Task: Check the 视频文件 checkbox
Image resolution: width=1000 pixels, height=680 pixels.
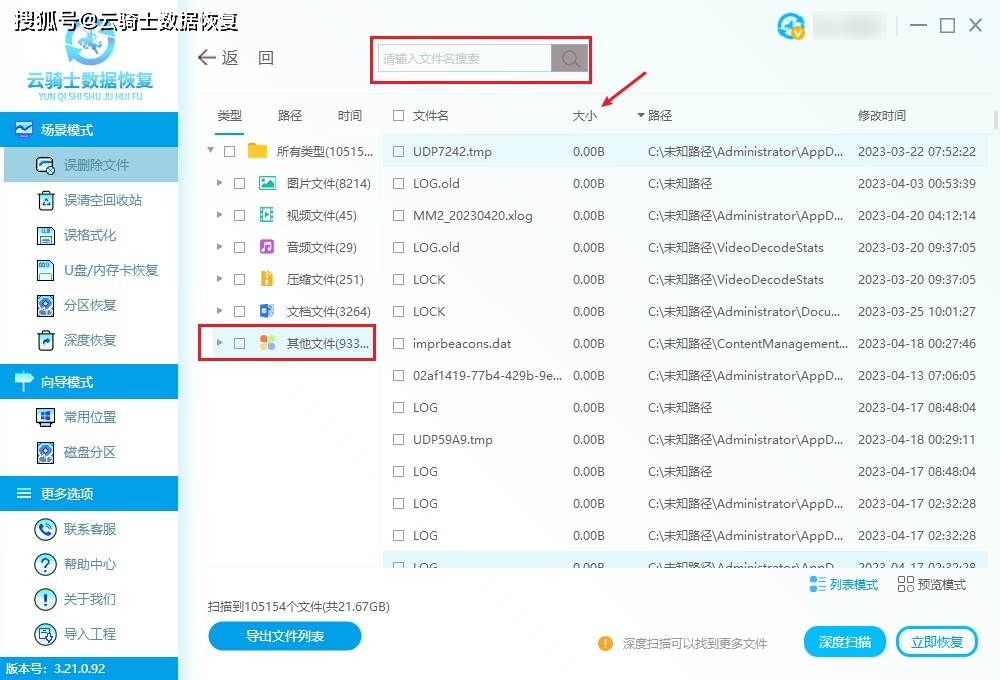Action: [x=240, y=216]
